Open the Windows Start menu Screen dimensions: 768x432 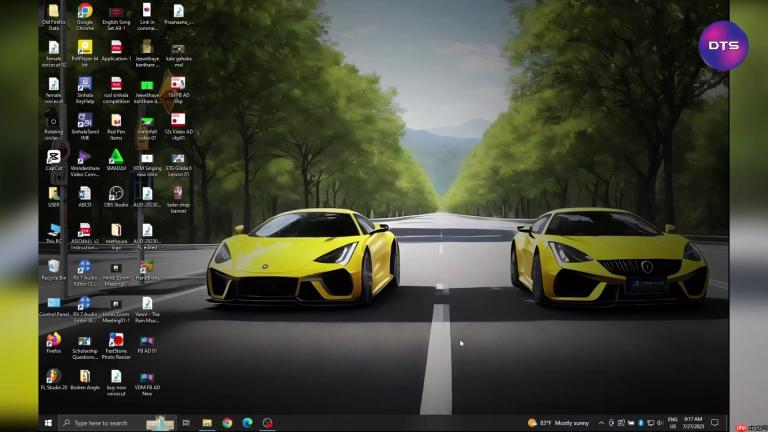(48, 423)
